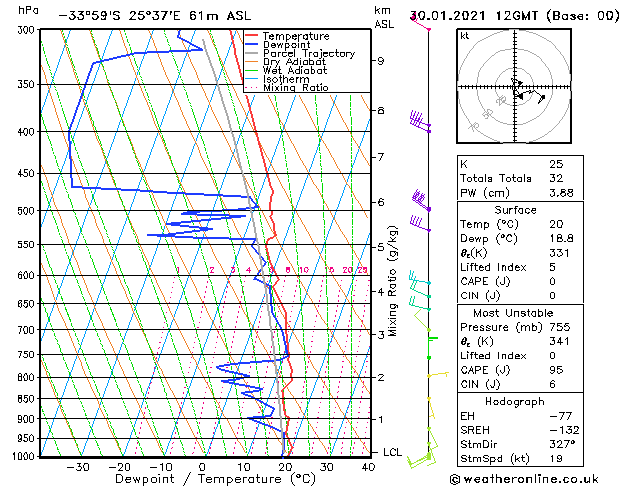Click the 600 hPa pressure axis label

click(28, 275)
